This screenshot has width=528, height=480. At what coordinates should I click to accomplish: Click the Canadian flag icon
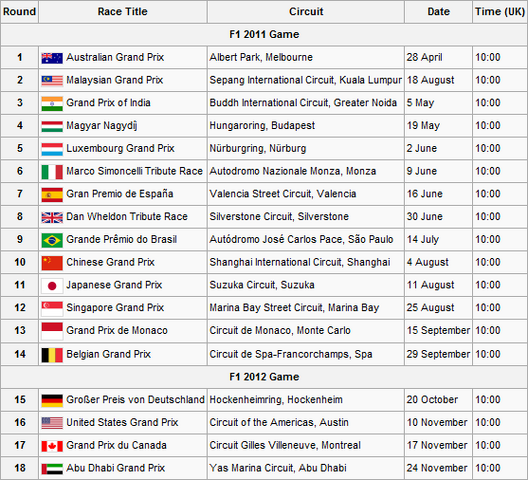pos(52,446)
